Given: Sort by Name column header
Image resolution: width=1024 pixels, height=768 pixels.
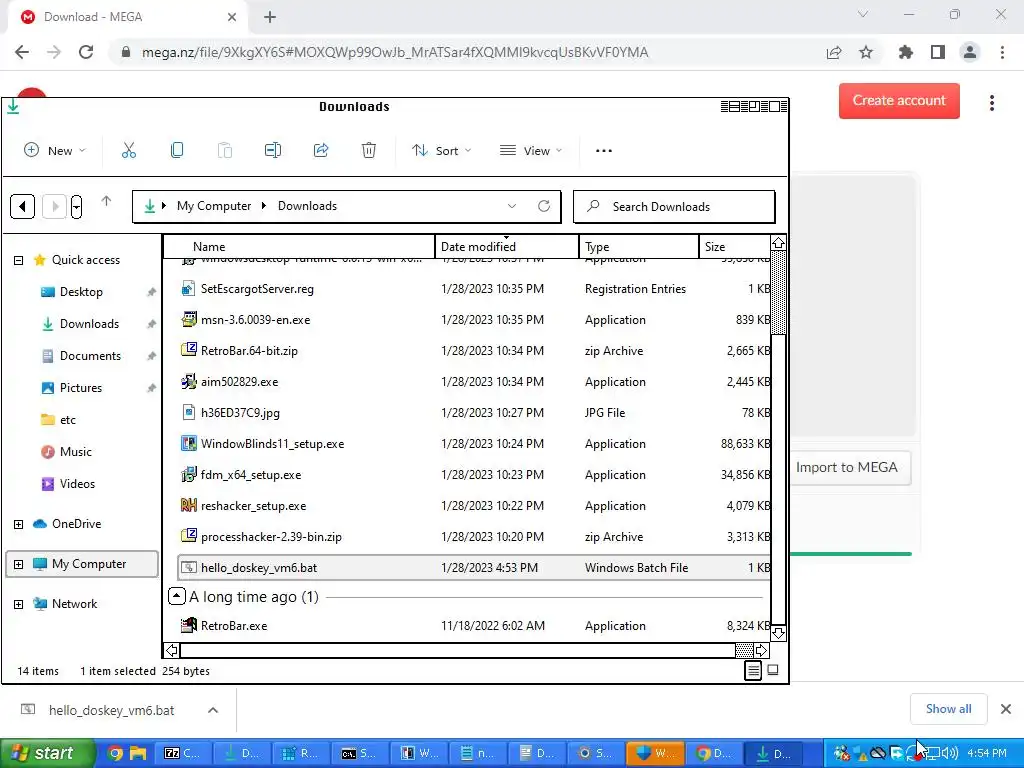Looking at the screenshot, I should tap(299, 247).
